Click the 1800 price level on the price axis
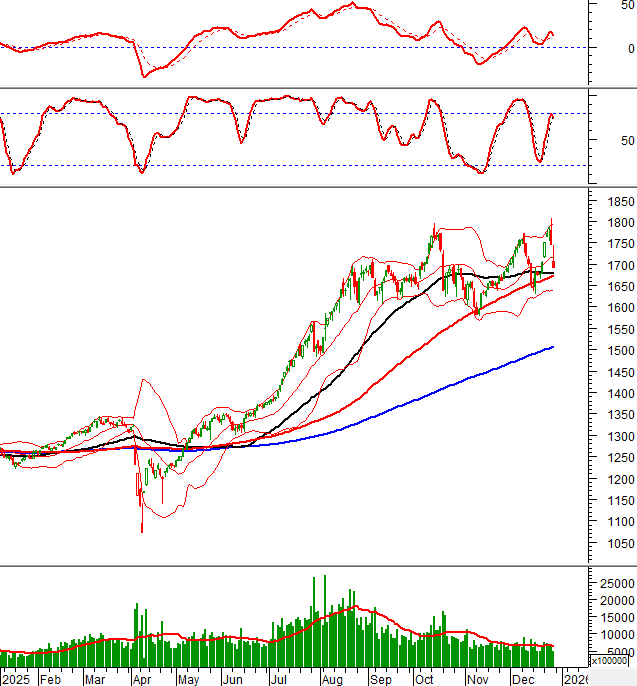 [611, 223]
